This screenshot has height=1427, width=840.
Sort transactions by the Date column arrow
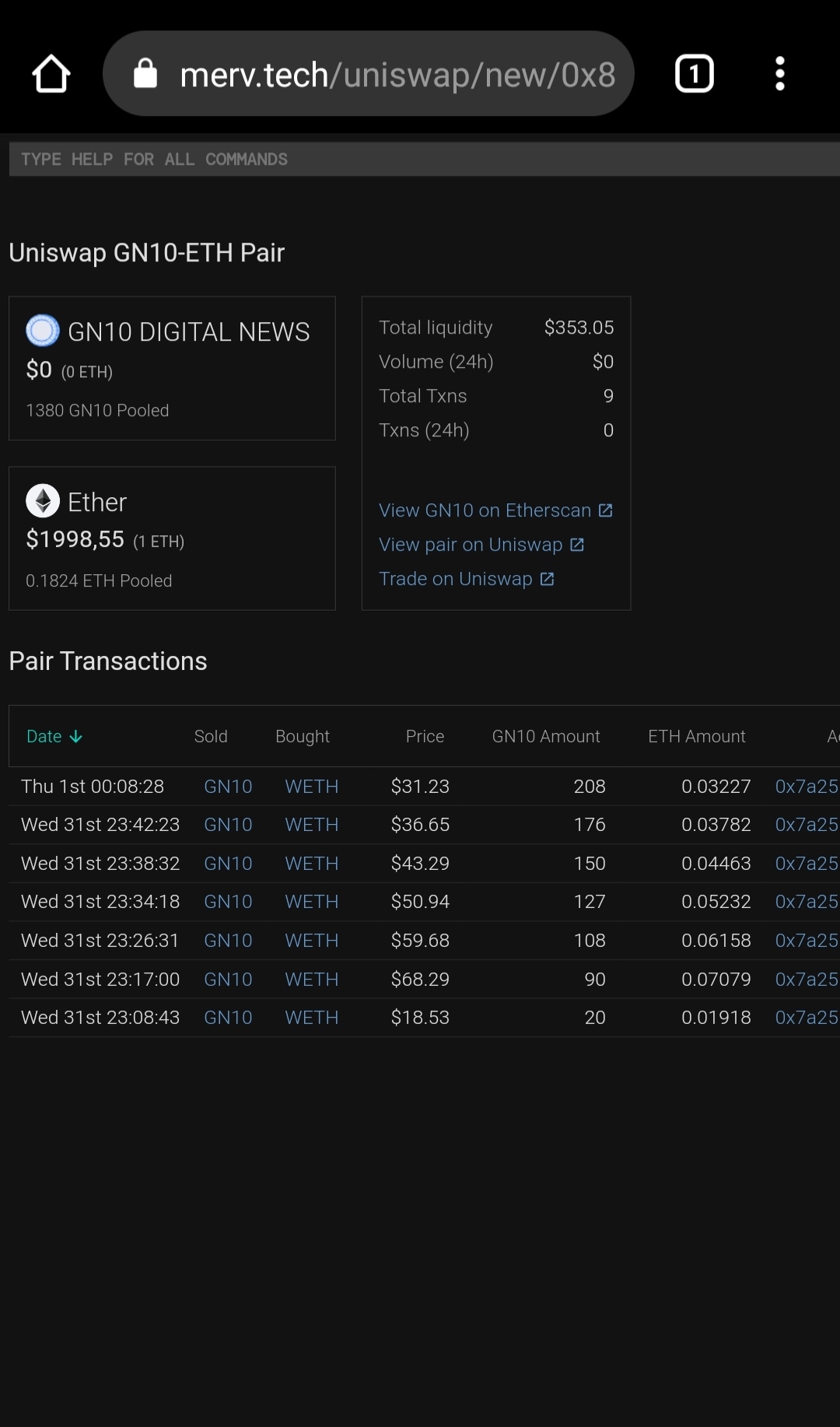coord(75,737)
